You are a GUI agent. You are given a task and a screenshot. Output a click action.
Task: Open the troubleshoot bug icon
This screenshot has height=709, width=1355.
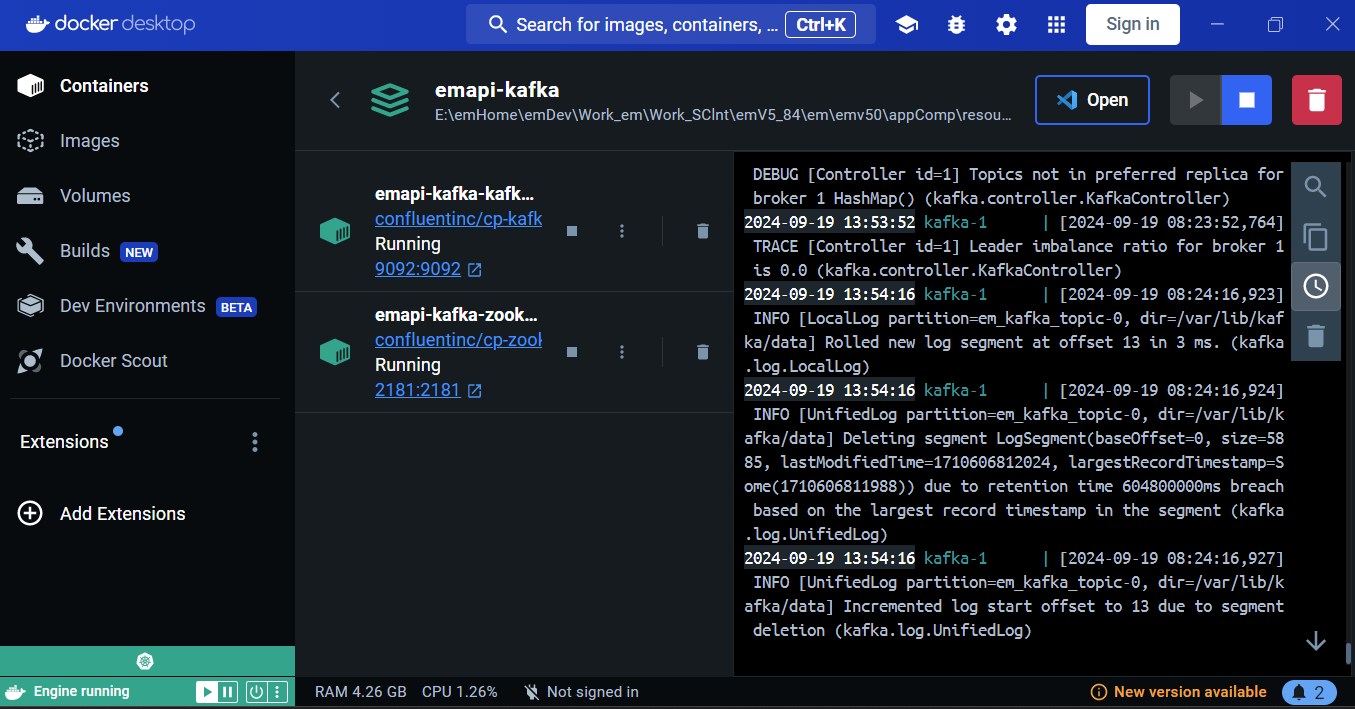point(957,25)
